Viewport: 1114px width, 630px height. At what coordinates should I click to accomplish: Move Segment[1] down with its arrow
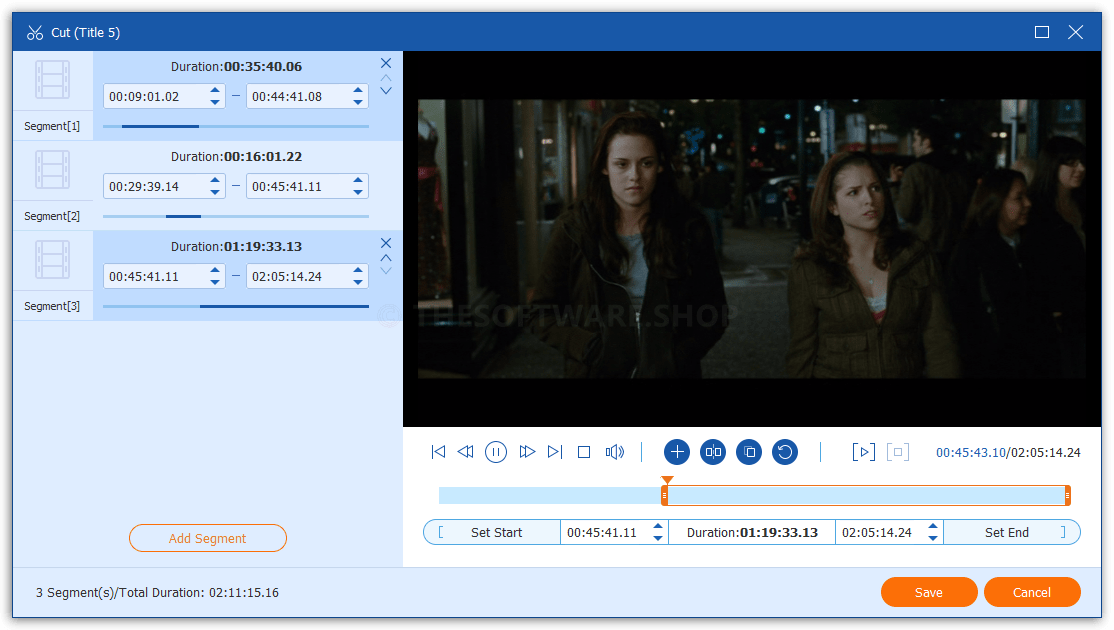point(386,91)
